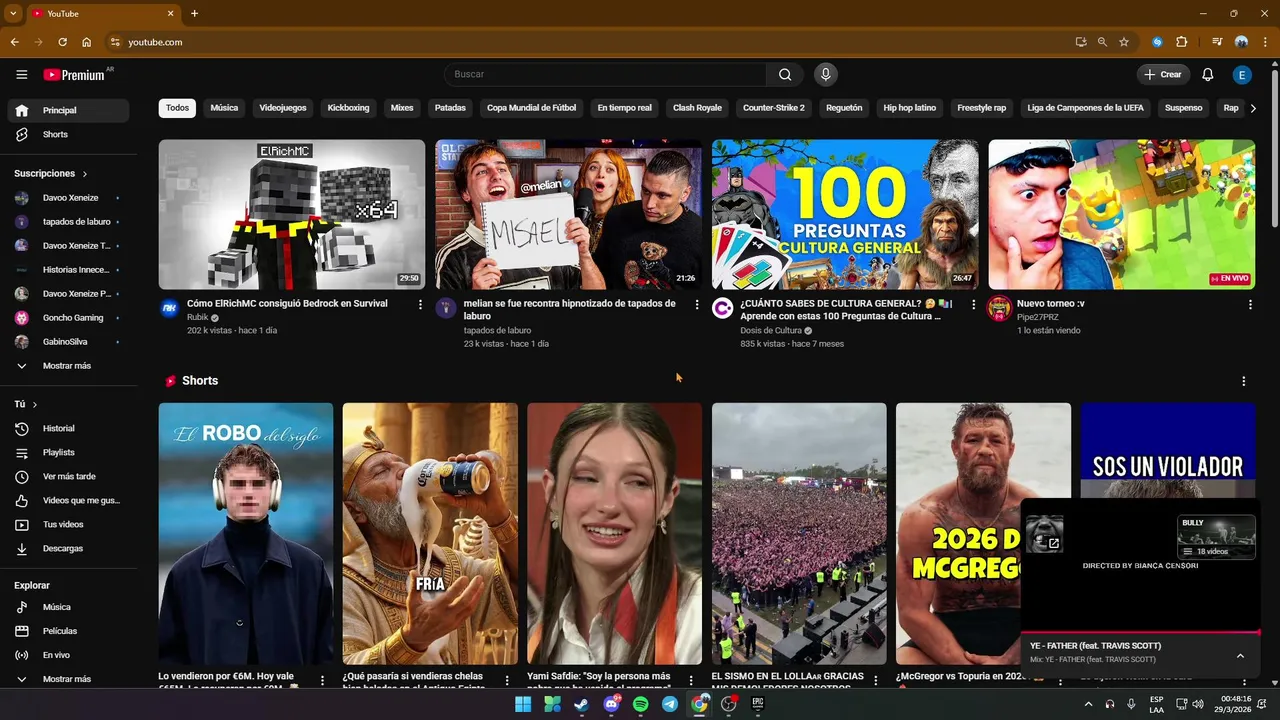Viewport: 1280px width, 720px height.
Task: Focus the Buscar search field
Action: pos(606,75)
